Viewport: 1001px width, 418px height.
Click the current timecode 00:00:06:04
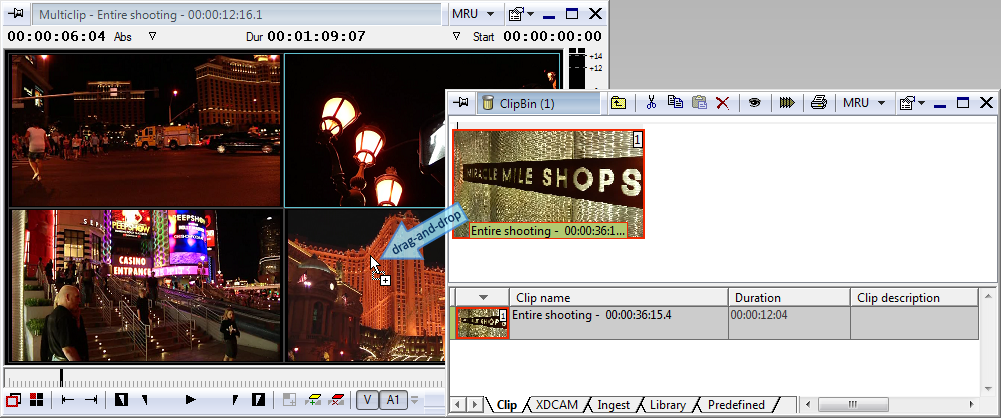(57, 36)
